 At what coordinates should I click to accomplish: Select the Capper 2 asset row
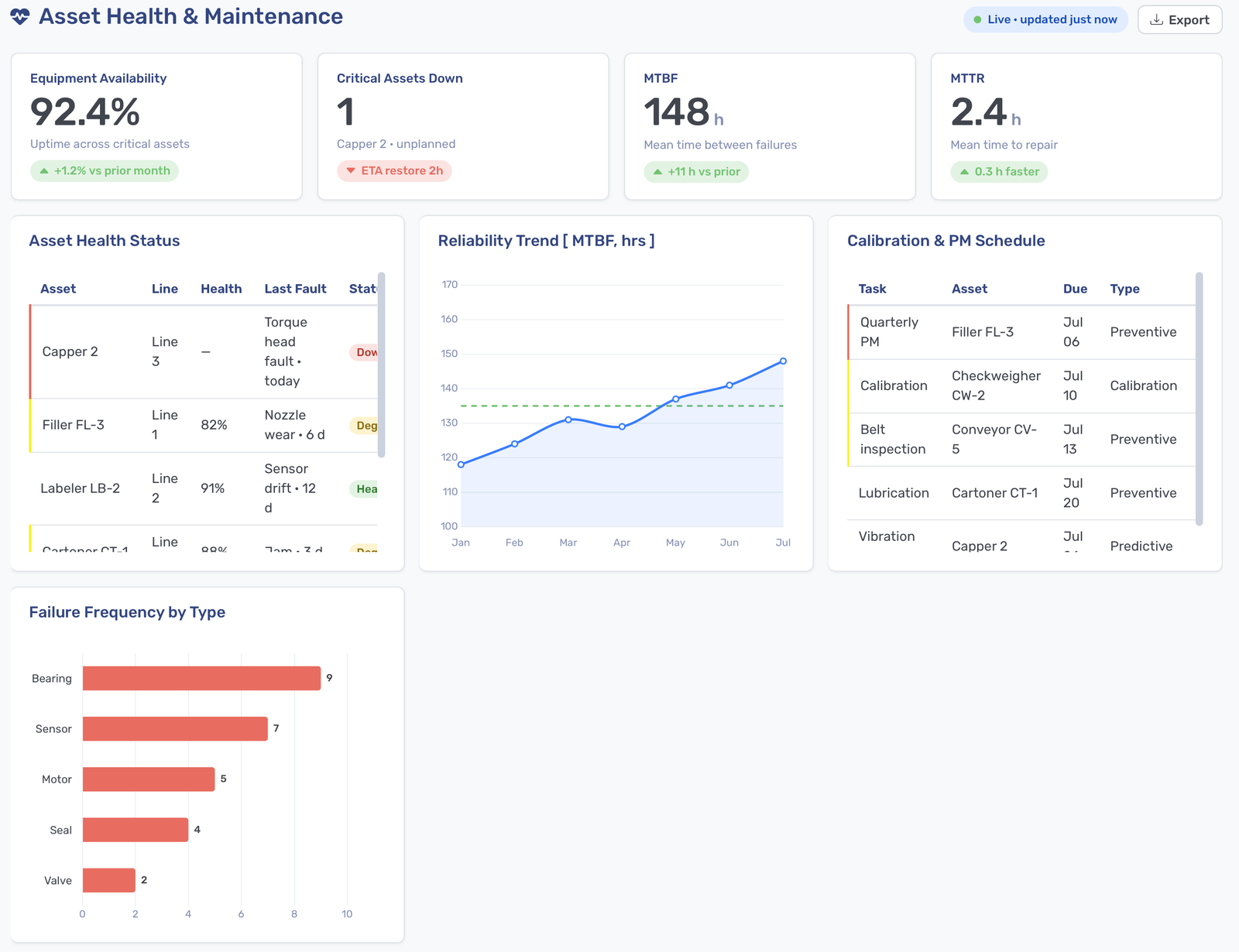coord(204,351)
